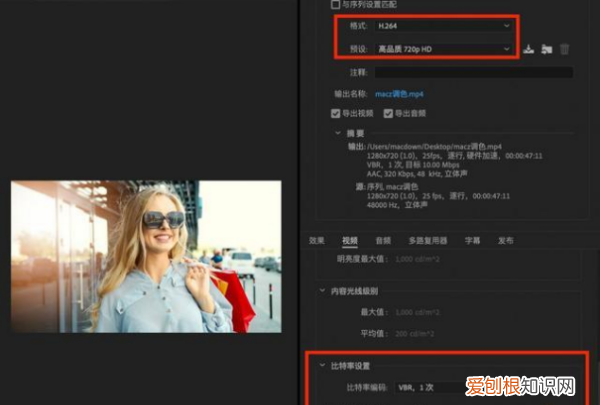Switch to the 音频 tab
The width and height of the screenshot is (600, 405).
[x=383, y=240]
